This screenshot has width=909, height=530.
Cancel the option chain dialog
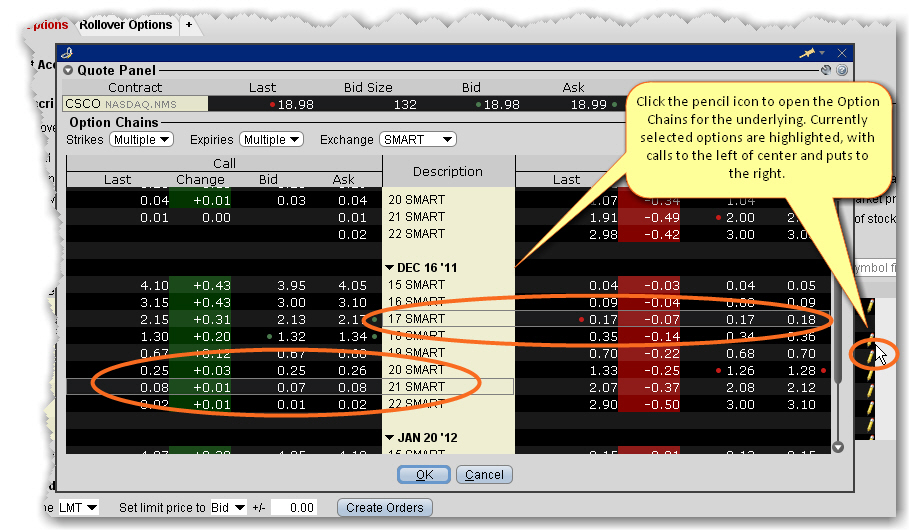[485, 475]
